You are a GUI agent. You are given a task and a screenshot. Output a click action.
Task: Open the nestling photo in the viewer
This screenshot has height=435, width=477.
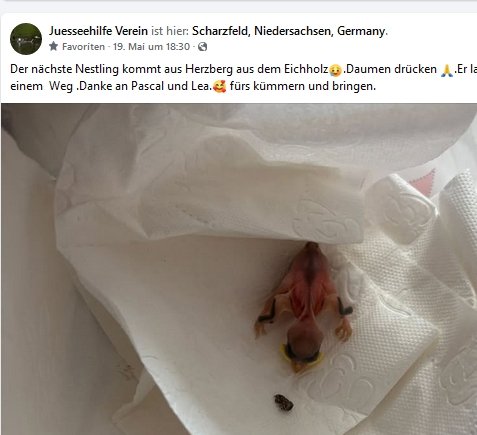click(239, 269)
